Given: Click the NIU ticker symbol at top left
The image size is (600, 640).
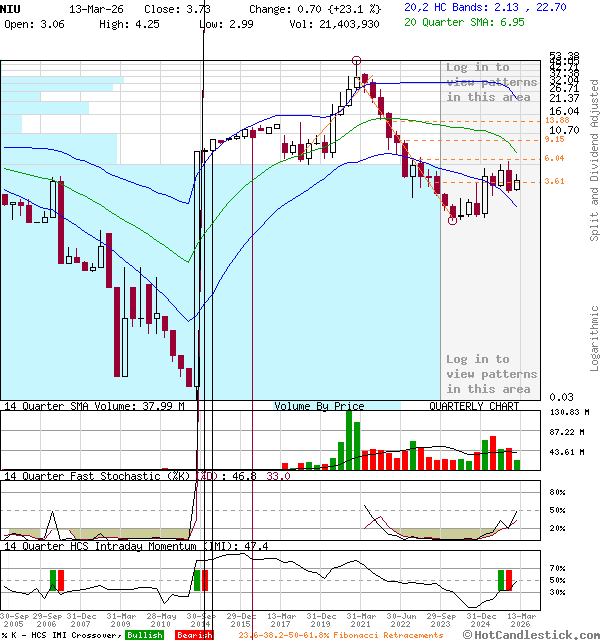Looking at the screenshot, I should (x=12, y=8).
